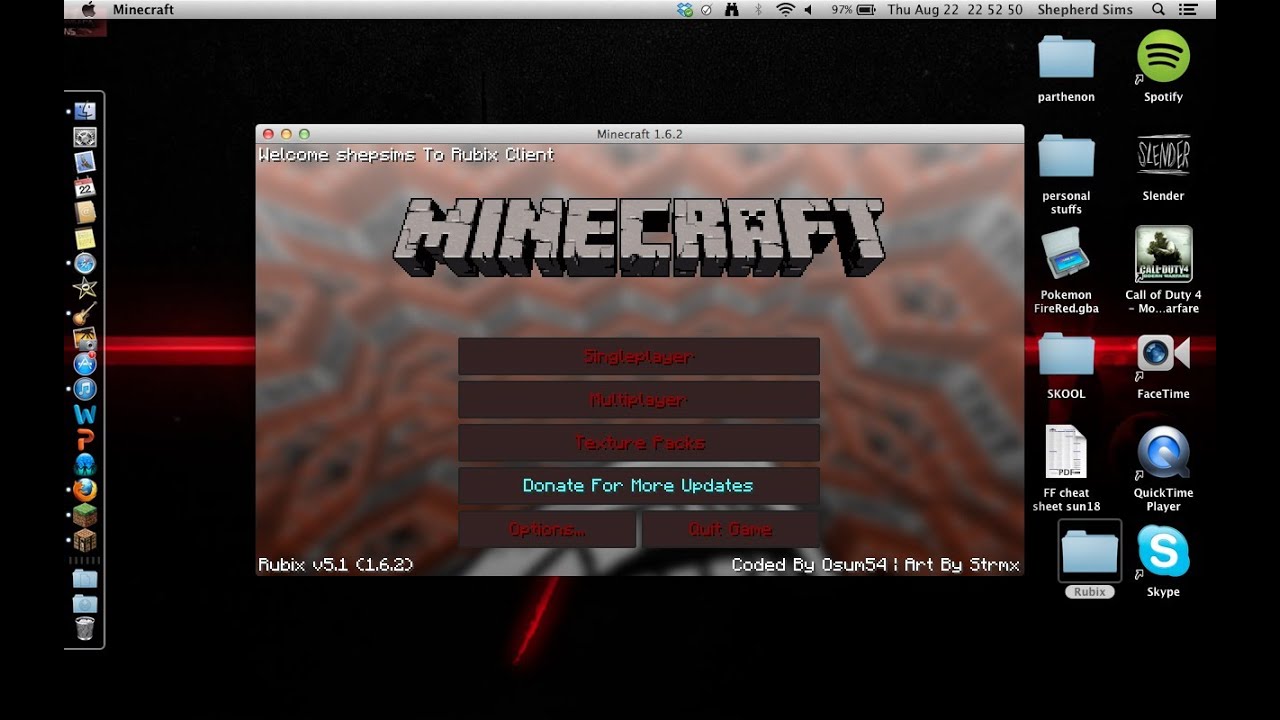Click binoculars menu bar icon
Screen dimensions: 1280x720
pyautogui.click(x=732, y=10)
